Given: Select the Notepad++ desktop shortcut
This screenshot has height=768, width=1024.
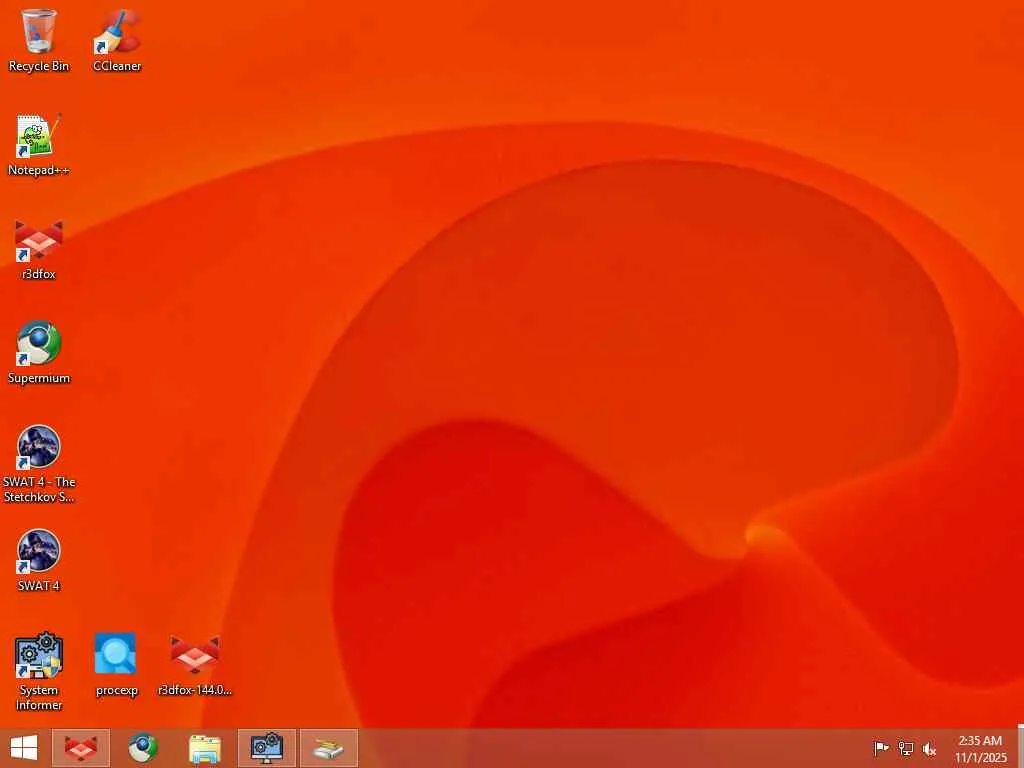Looking at the screenshot, I should pyautogui.click(x=39, y=145).
